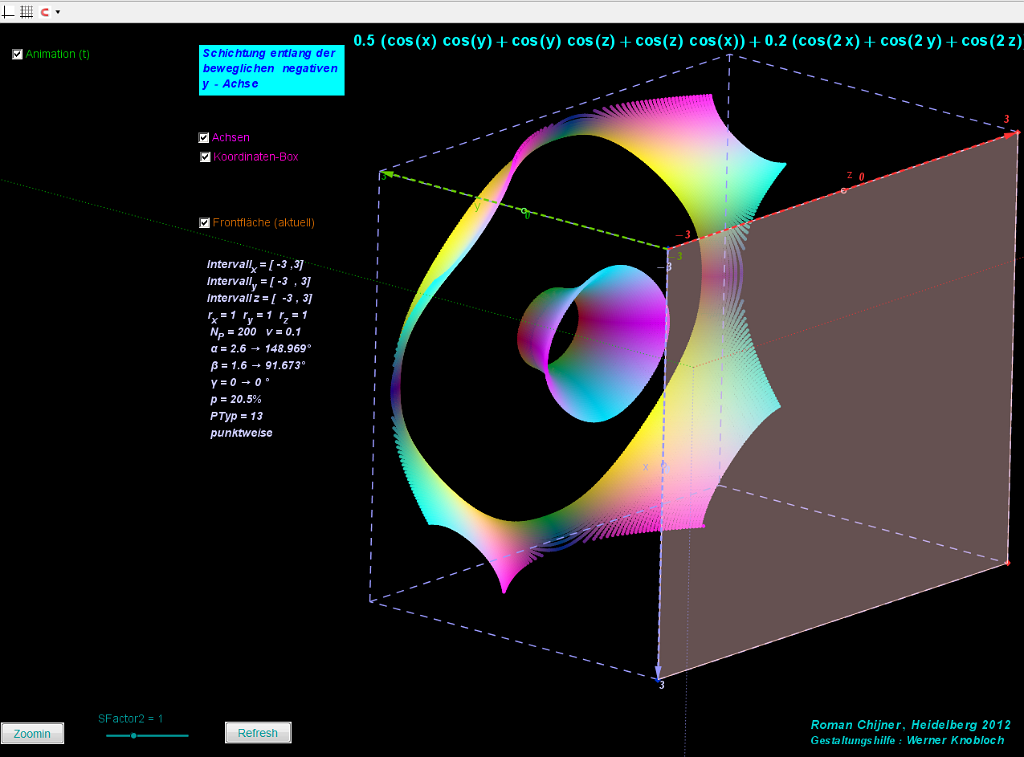This screenshot has width=1024, height=757.
Task: Click the Refresh button
Action: click(258, 733)
